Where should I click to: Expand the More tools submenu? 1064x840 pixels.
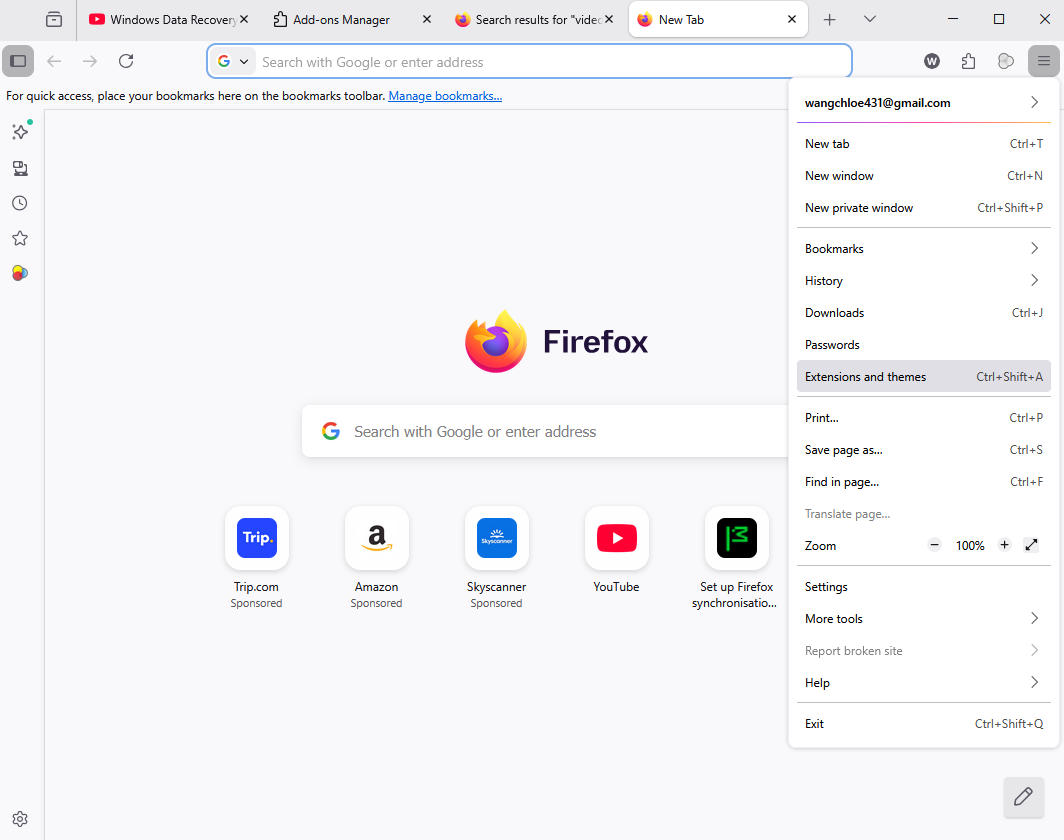click(922, 618)
